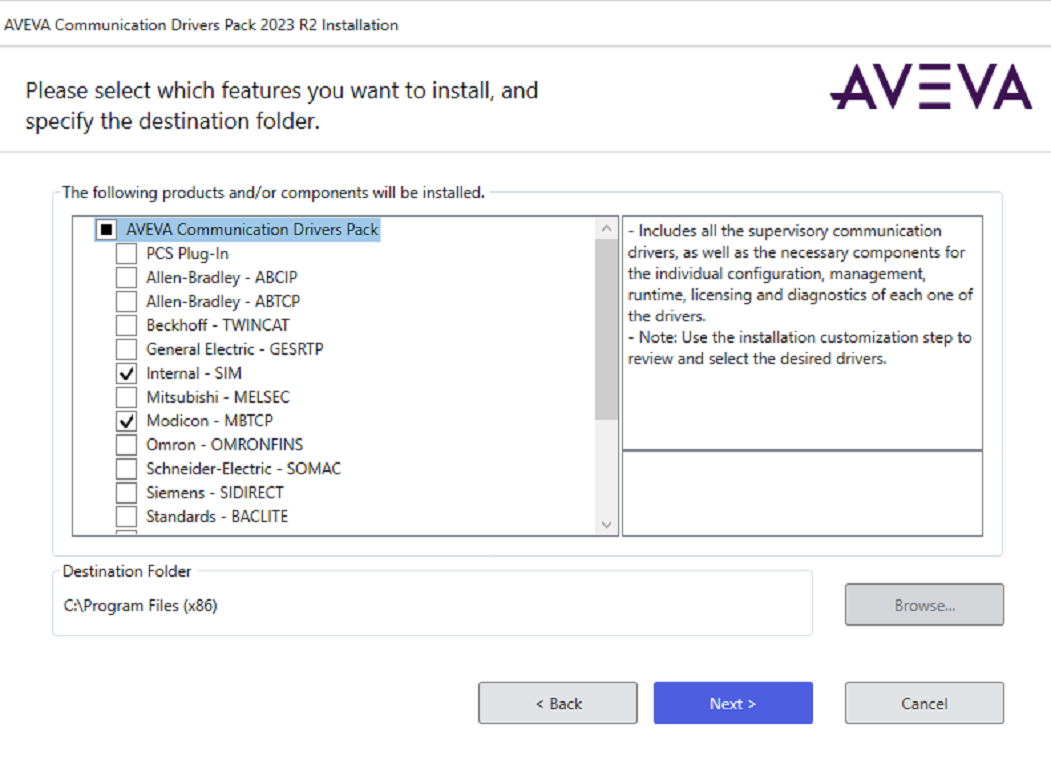Check the PCS Plug-In checkbox
The width and height of the screenshot is (1051, 767).
(x=126, y=254)
